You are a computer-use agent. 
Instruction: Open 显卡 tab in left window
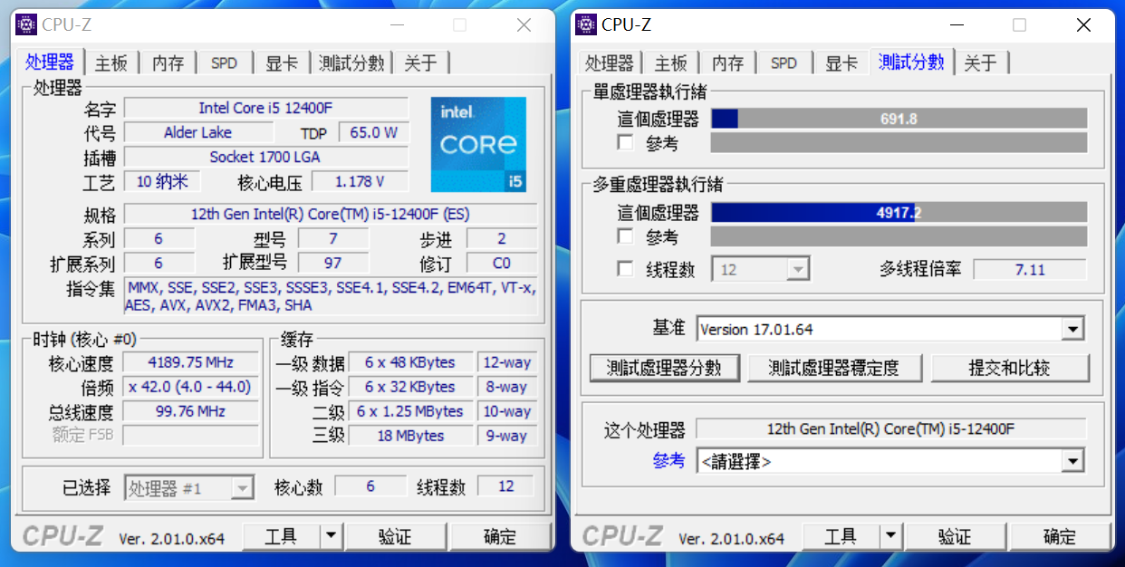click(281, 63)
